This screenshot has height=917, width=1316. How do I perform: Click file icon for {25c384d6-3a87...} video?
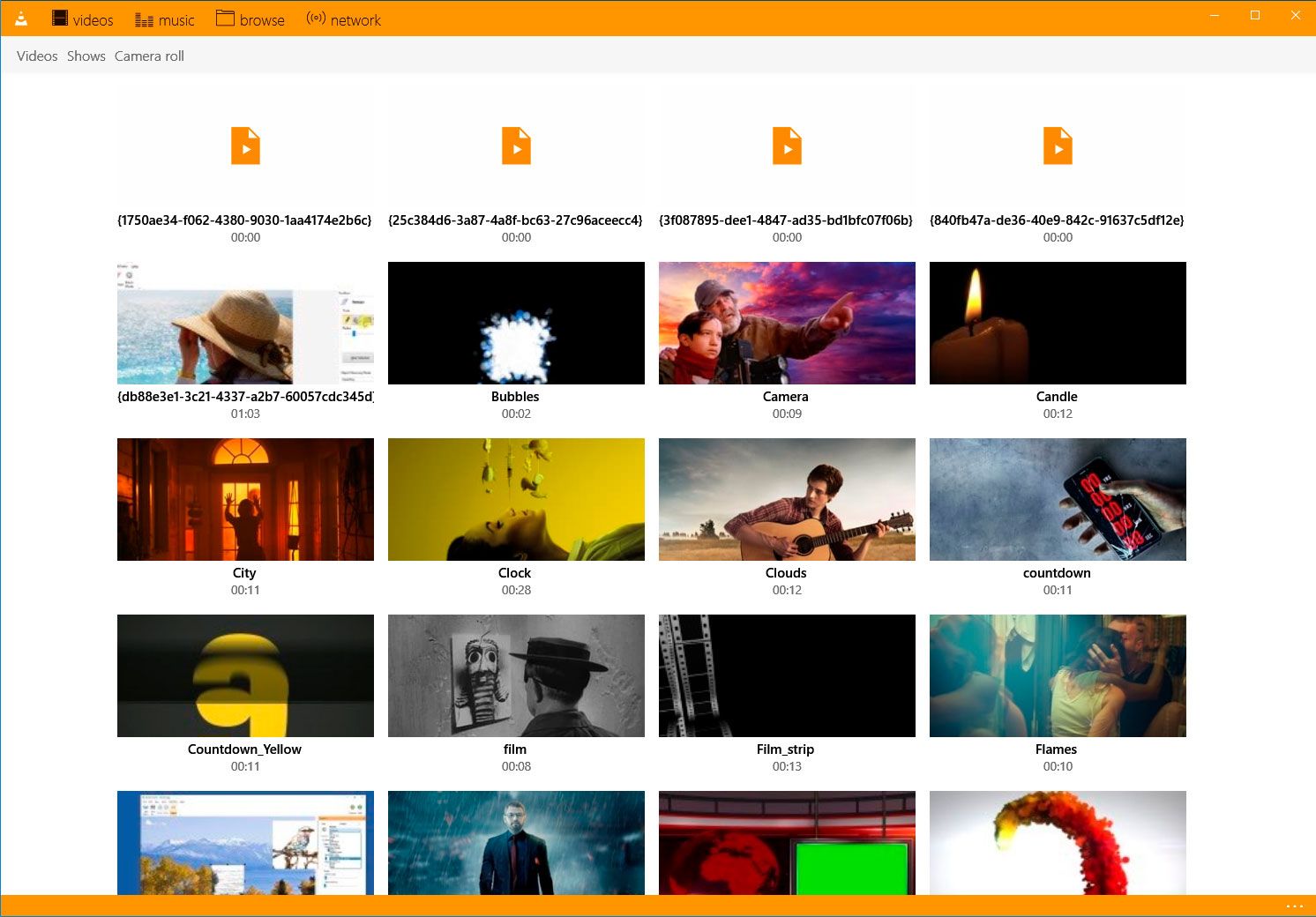click(x=516, y=146)
